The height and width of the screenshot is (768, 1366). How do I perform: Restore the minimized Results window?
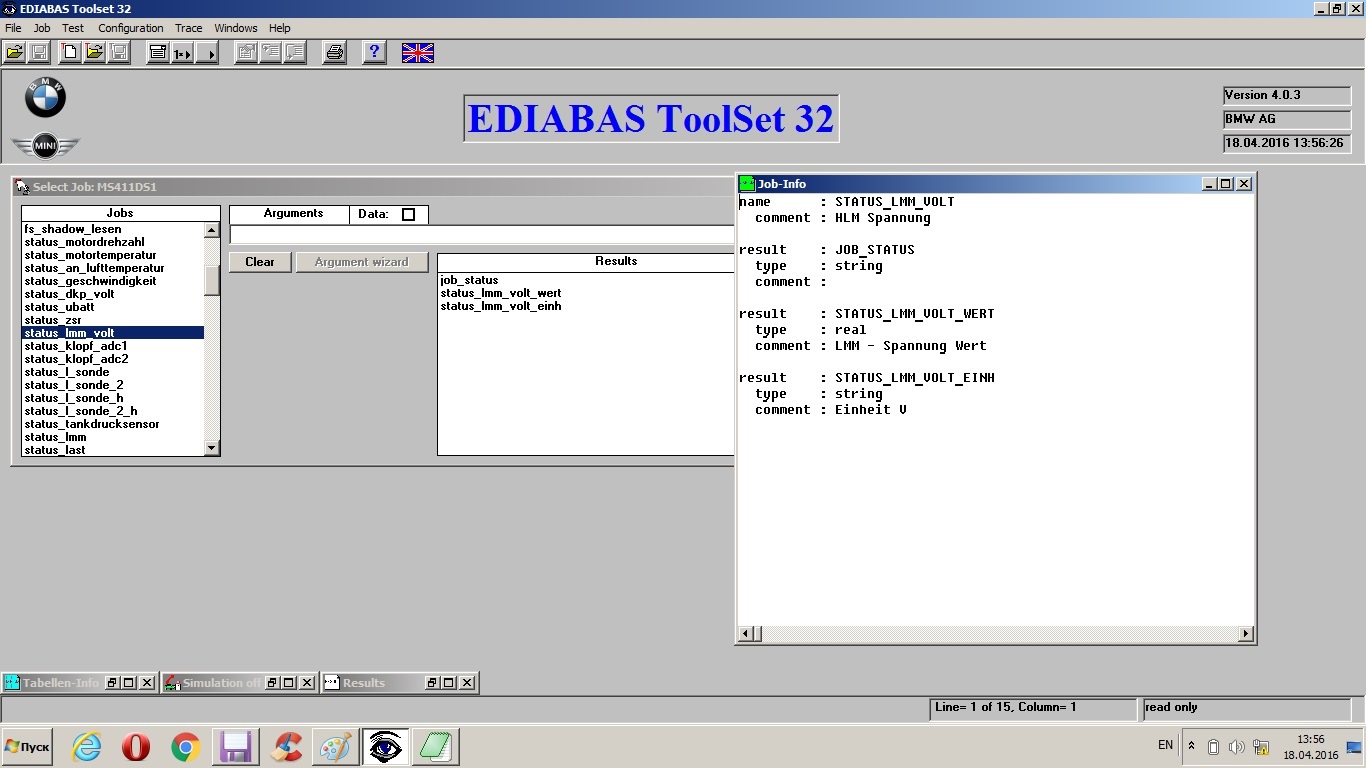[432, 683]
